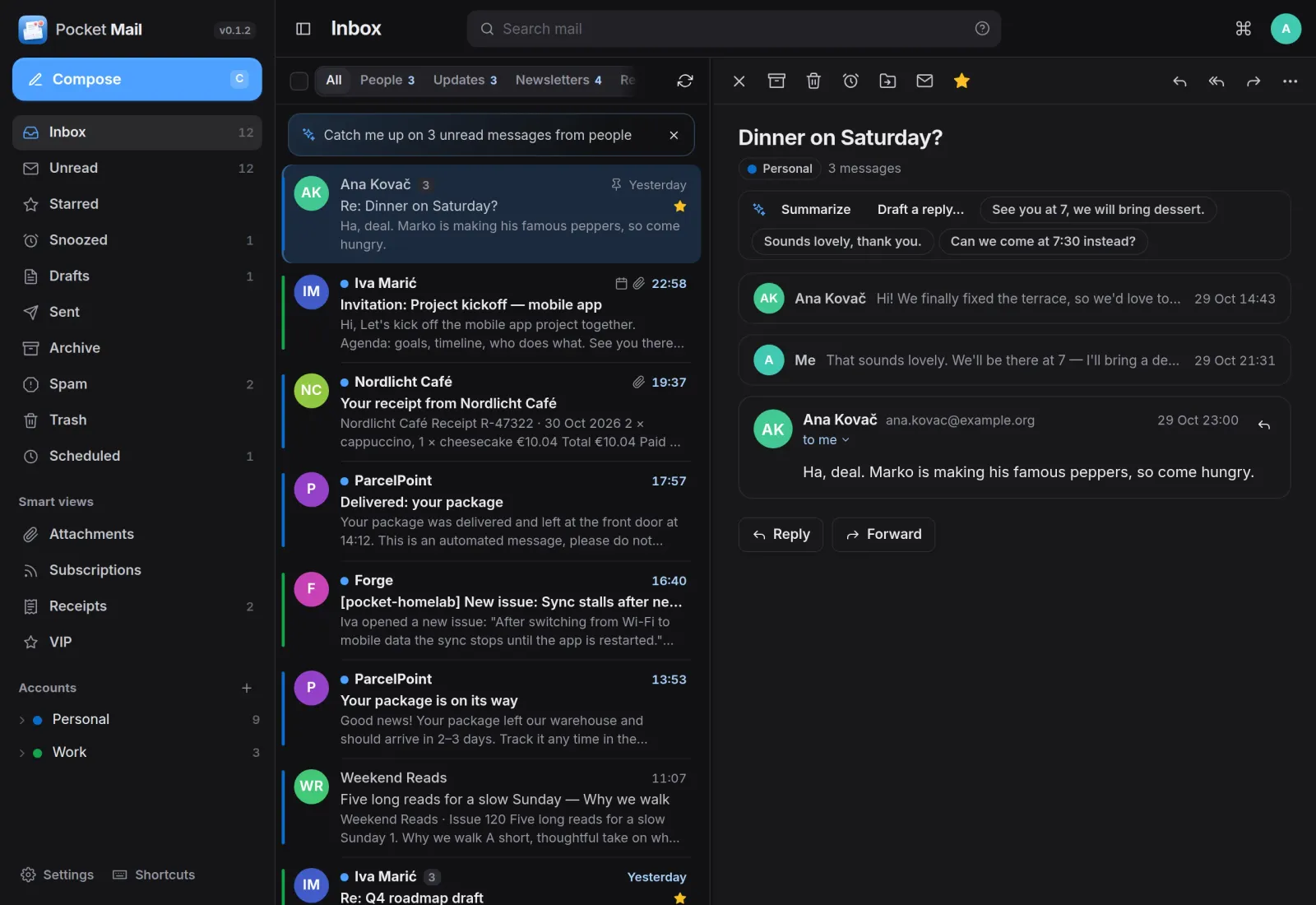The image size is (1316, 905).
Task: Click the Personal label tag
Action: [x=780, y=169]
